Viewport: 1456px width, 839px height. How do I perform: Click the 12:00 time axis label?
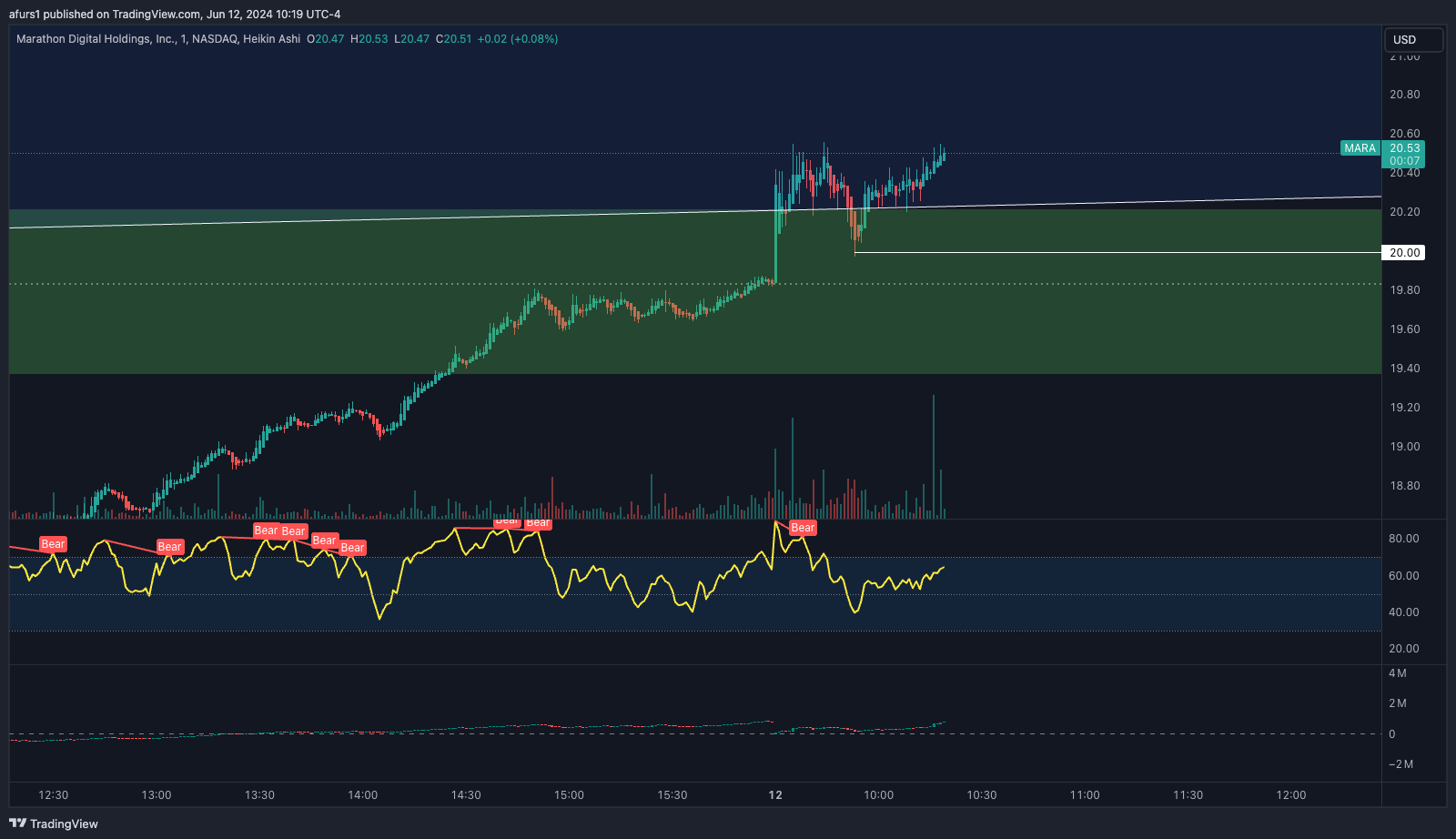pos(1290,795)
